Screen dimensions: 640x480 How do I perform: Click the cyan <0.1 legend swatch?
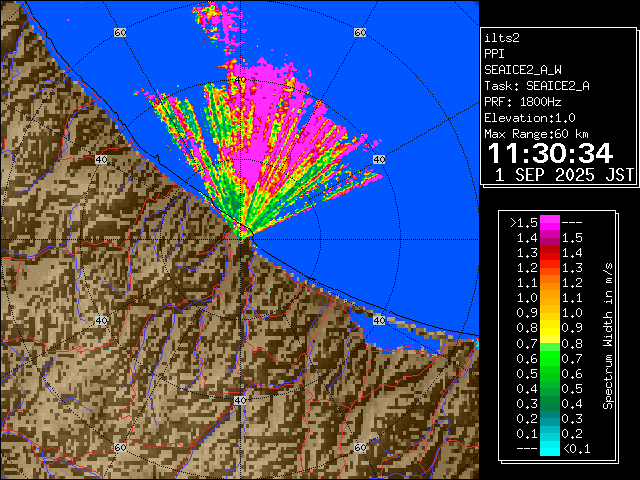coord(550,448)
